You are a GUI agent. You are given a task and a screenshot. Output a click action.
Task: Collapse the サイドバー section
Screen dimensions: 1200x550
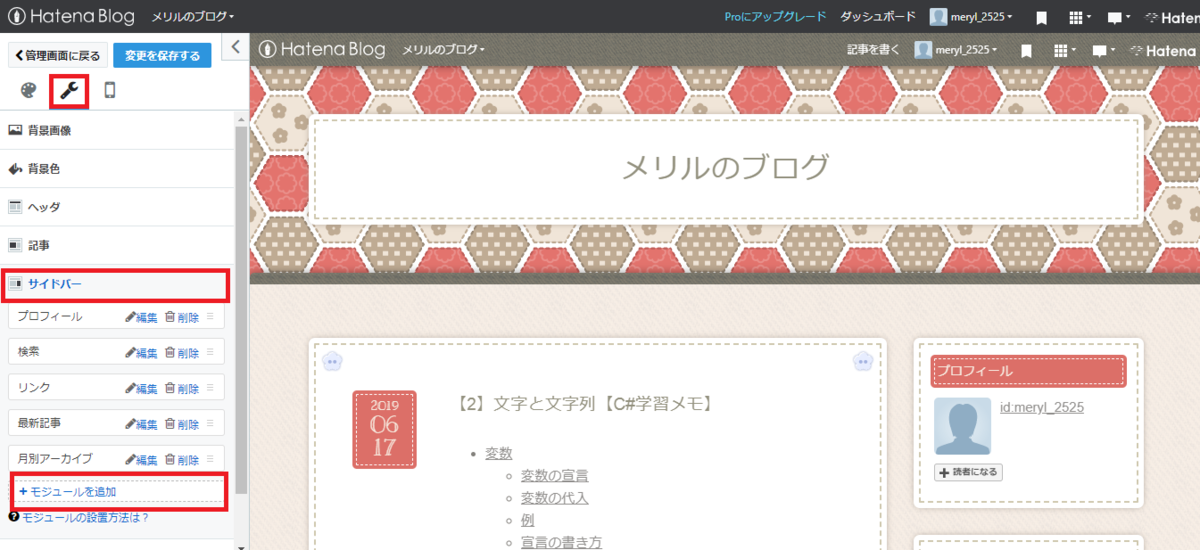(116, 284)
